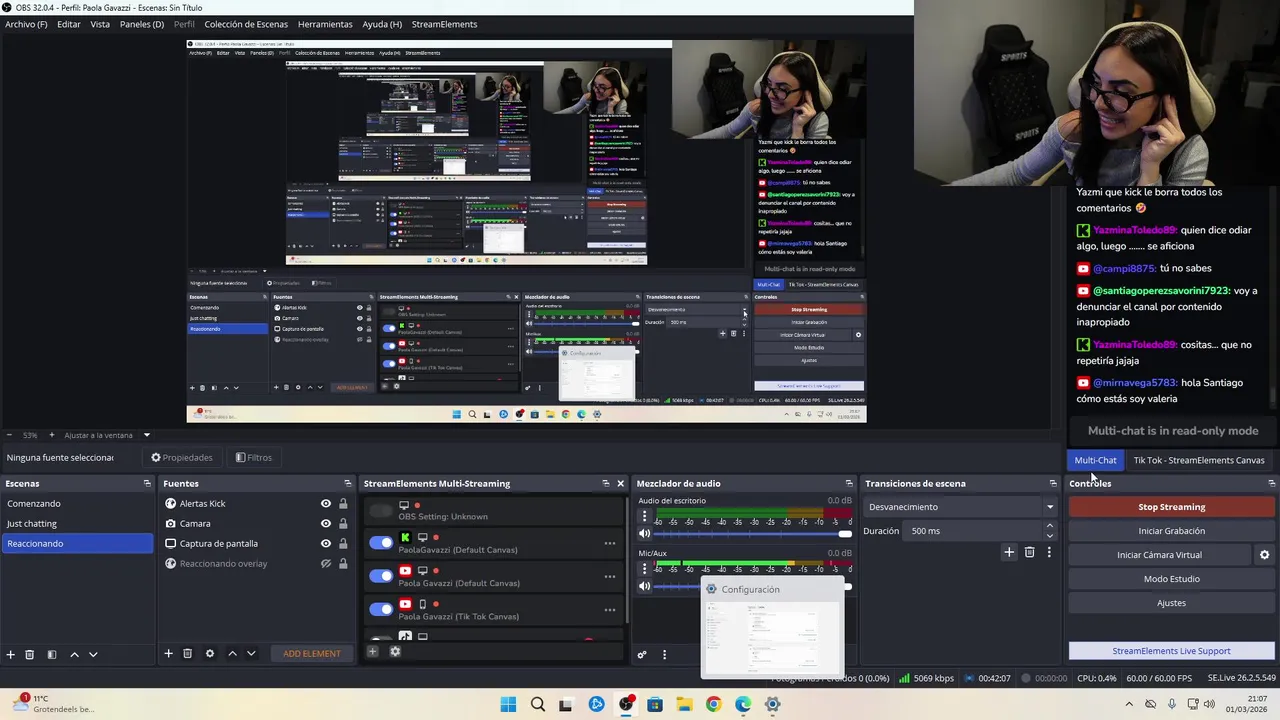The width and height of the screenshot is (1280, 720).
Task: Remove the selected source with the trash icon
Action: [x=187, y=653]
